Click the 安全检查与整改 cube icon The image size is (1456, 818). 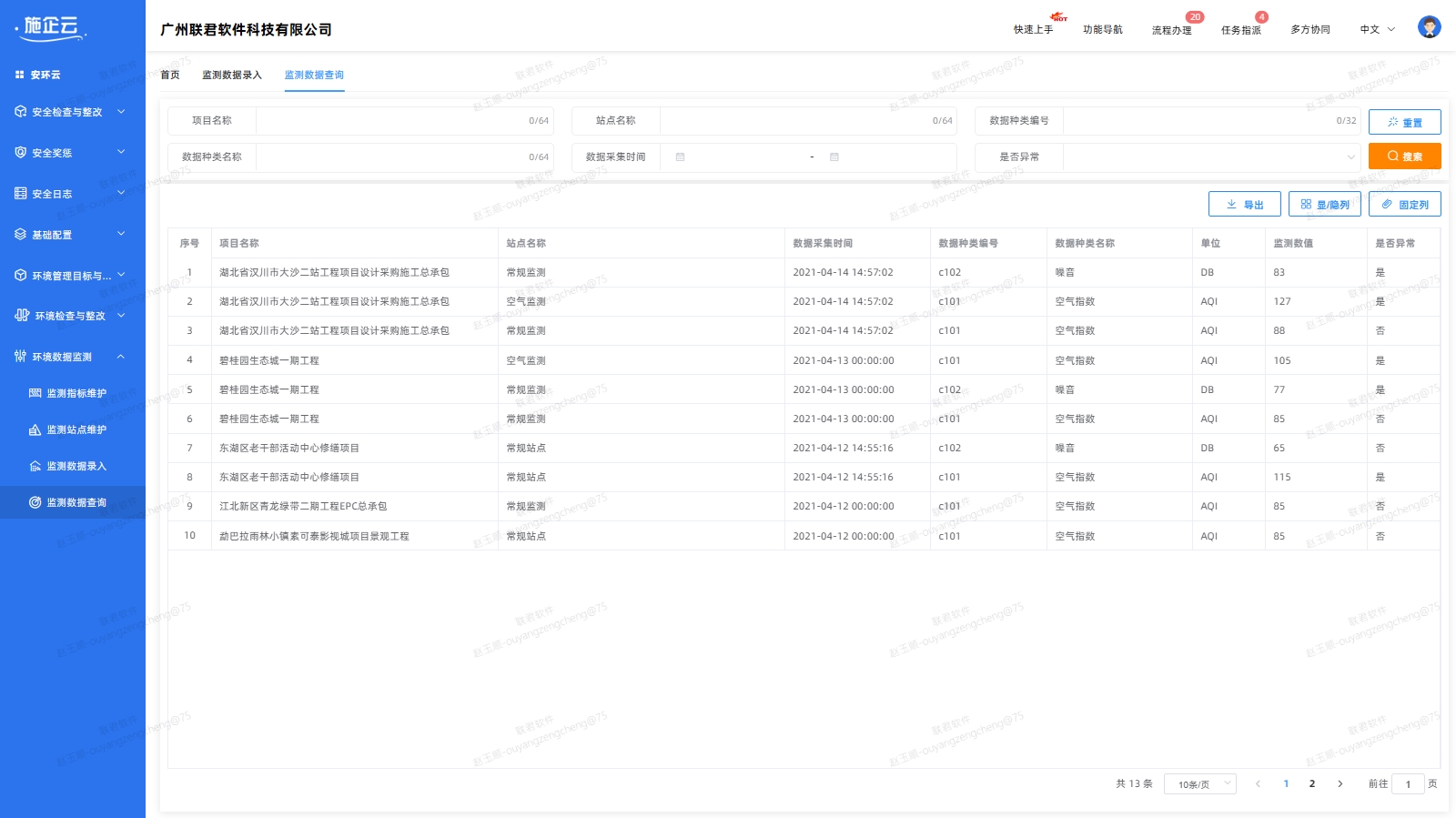[x=21, y=111]
